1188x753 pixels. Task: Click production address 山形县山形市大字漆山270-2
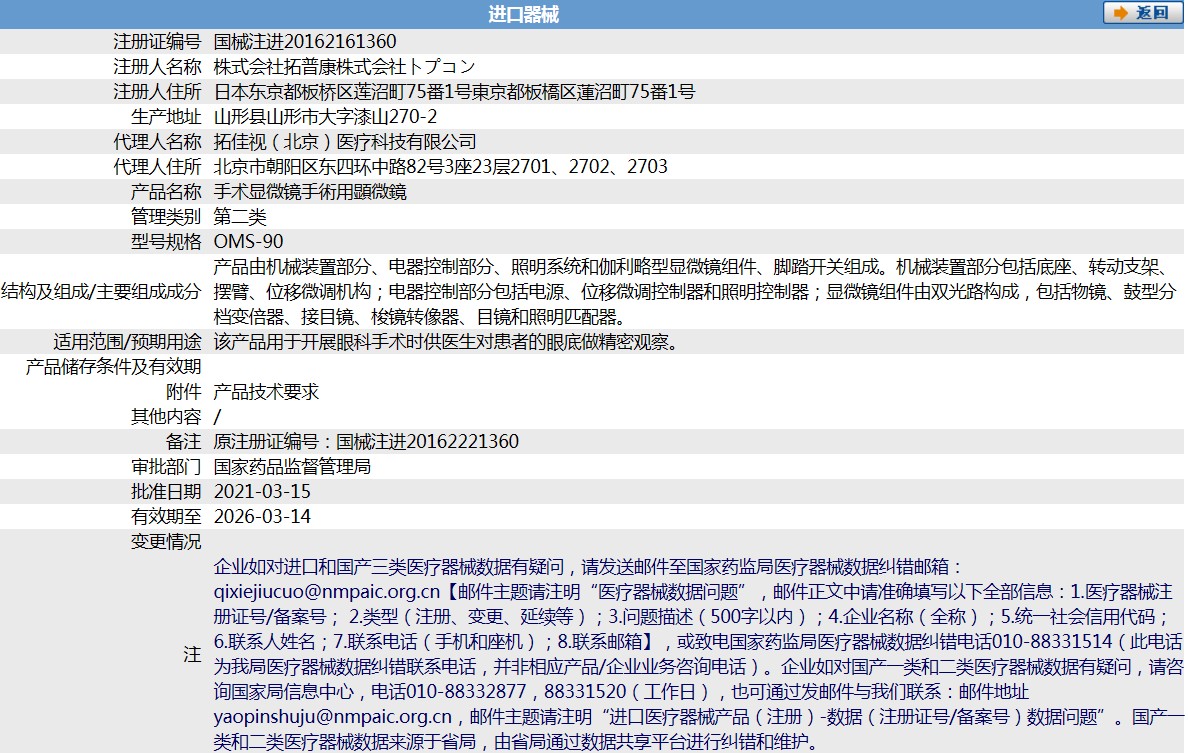coord(326,117)
